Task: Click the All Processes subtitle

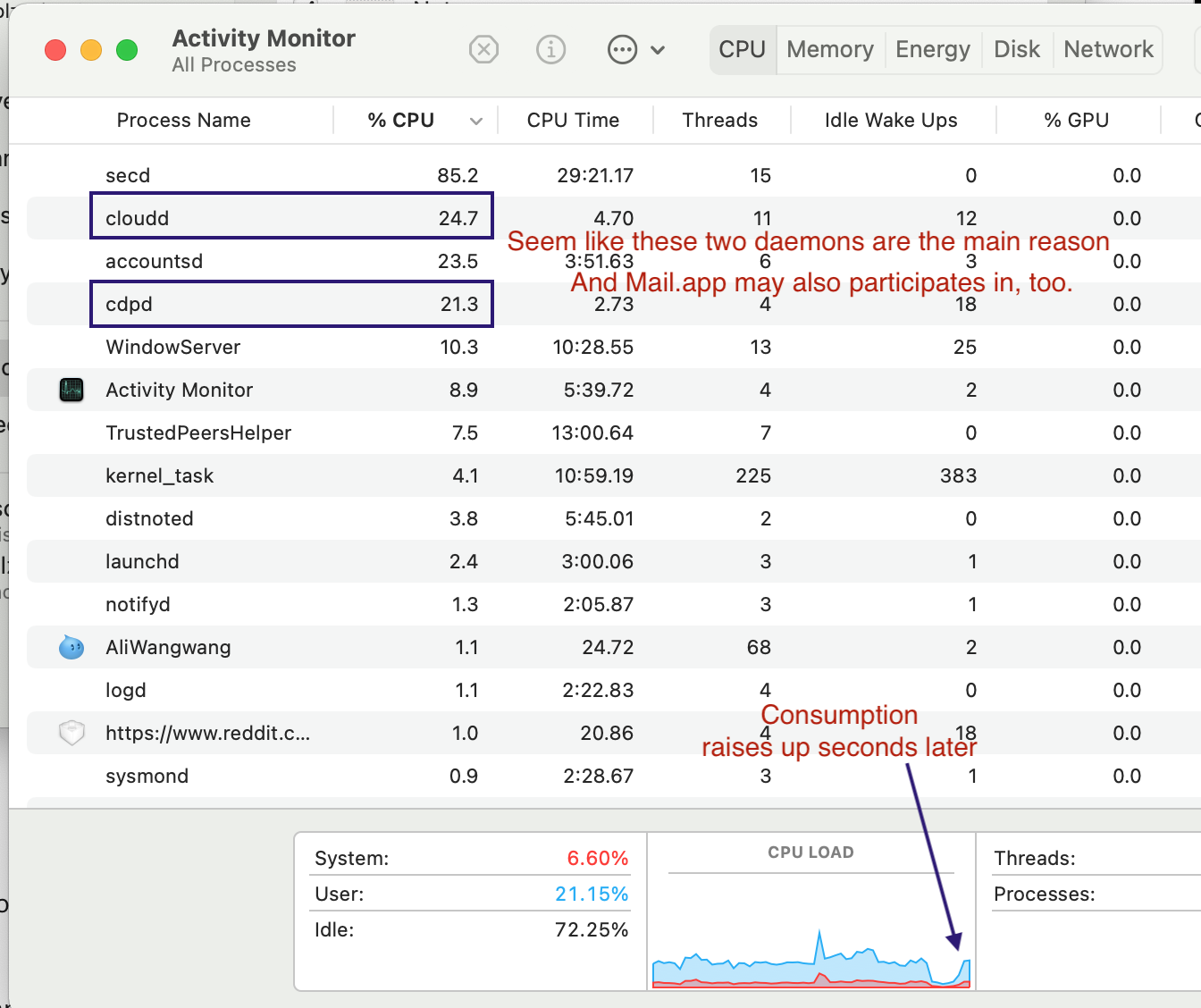Action: 234,64
